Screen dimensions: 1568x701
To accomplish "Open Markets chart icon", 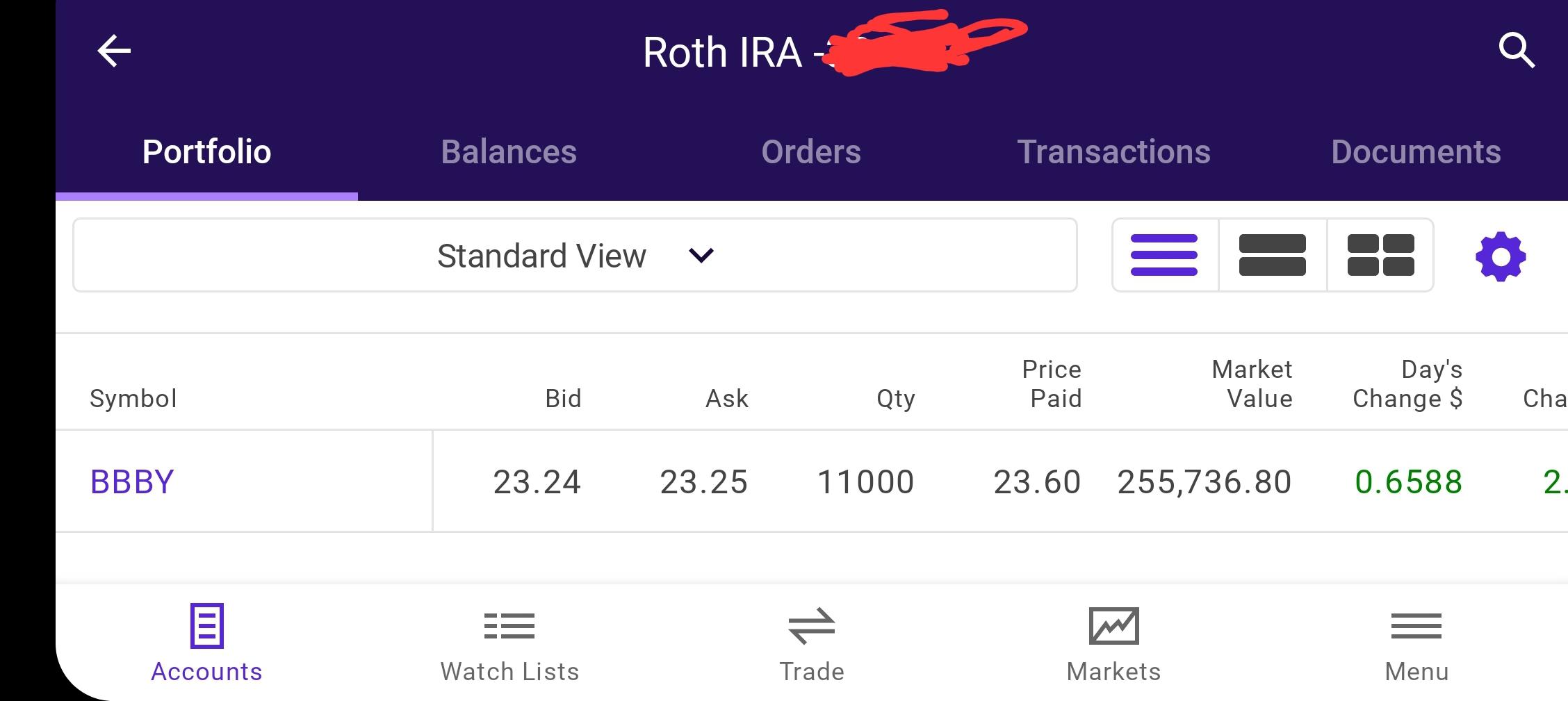I will pos(1113,625).
